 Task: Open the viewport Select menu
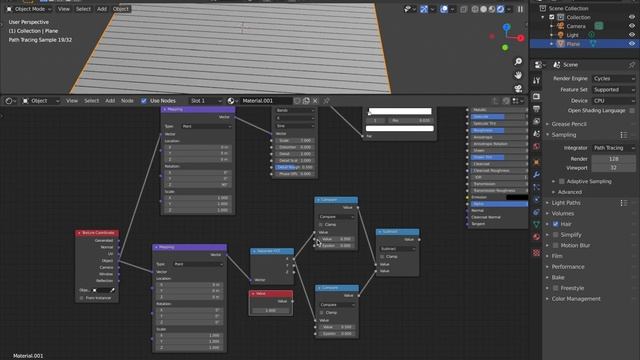(x=83, y=9)
